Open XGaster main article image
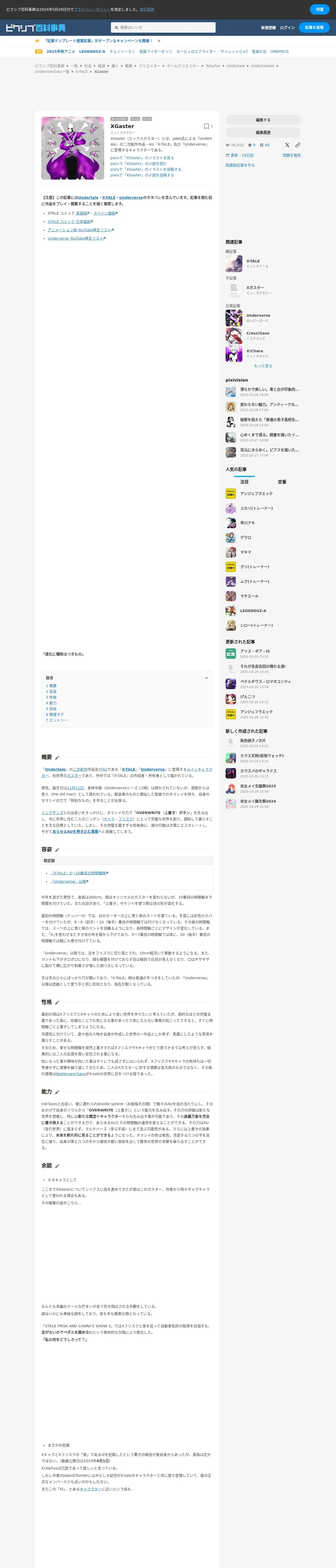Screen dimensions: 336x1568 [72, 148]
